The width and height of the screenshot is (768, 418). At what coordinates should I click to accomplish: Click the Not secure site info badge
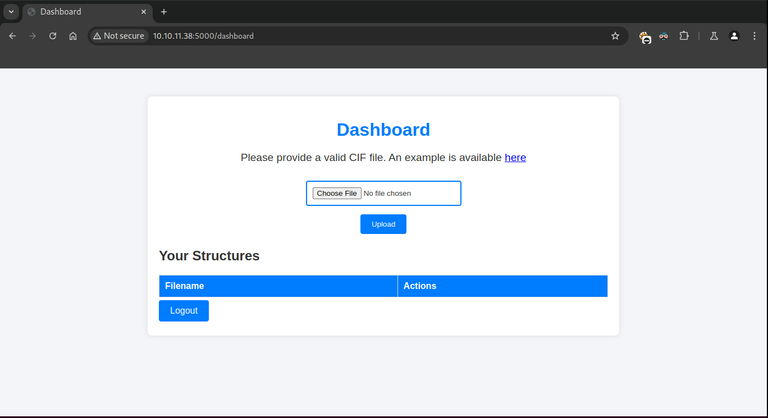click(119, 36)
